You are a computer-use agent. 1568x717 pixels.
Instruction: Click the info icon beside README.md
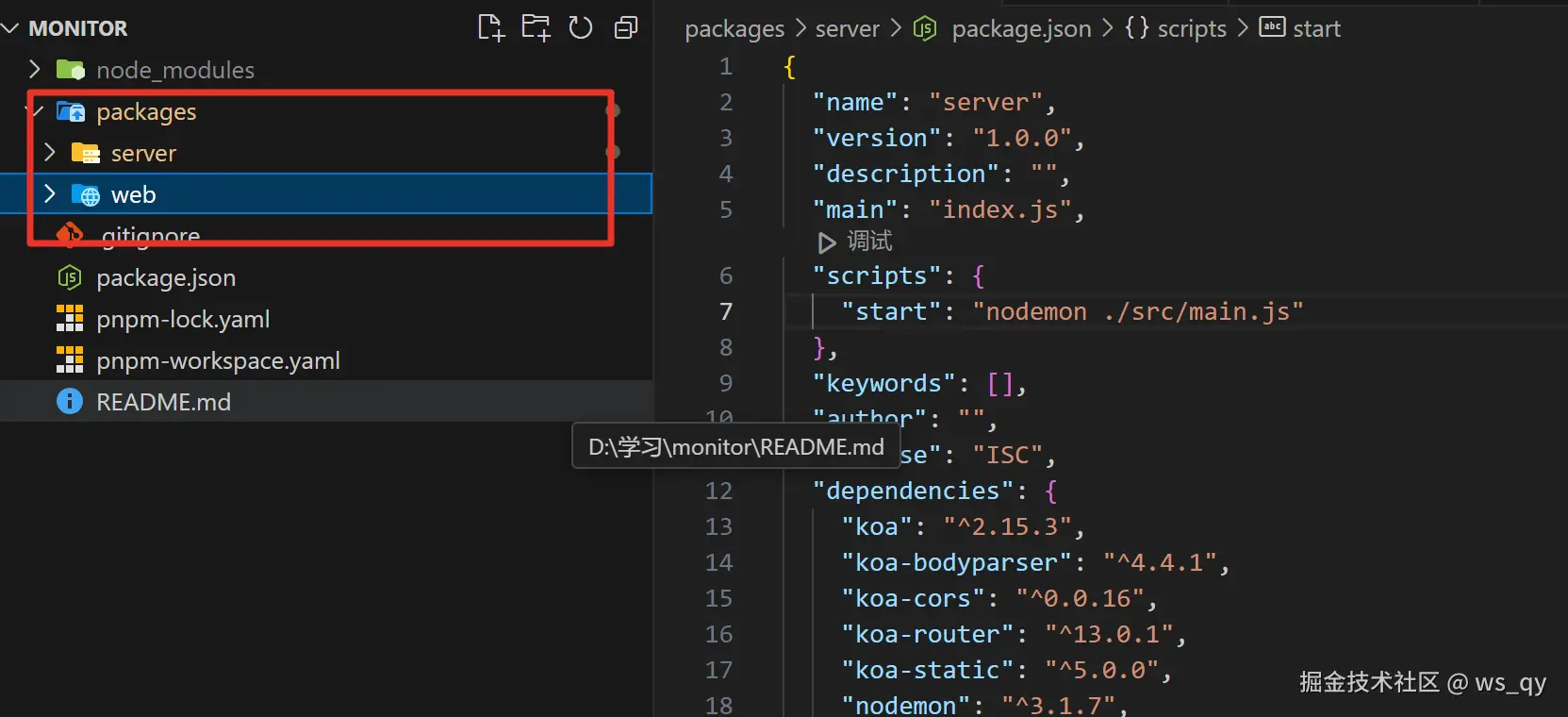pos(70,402)
